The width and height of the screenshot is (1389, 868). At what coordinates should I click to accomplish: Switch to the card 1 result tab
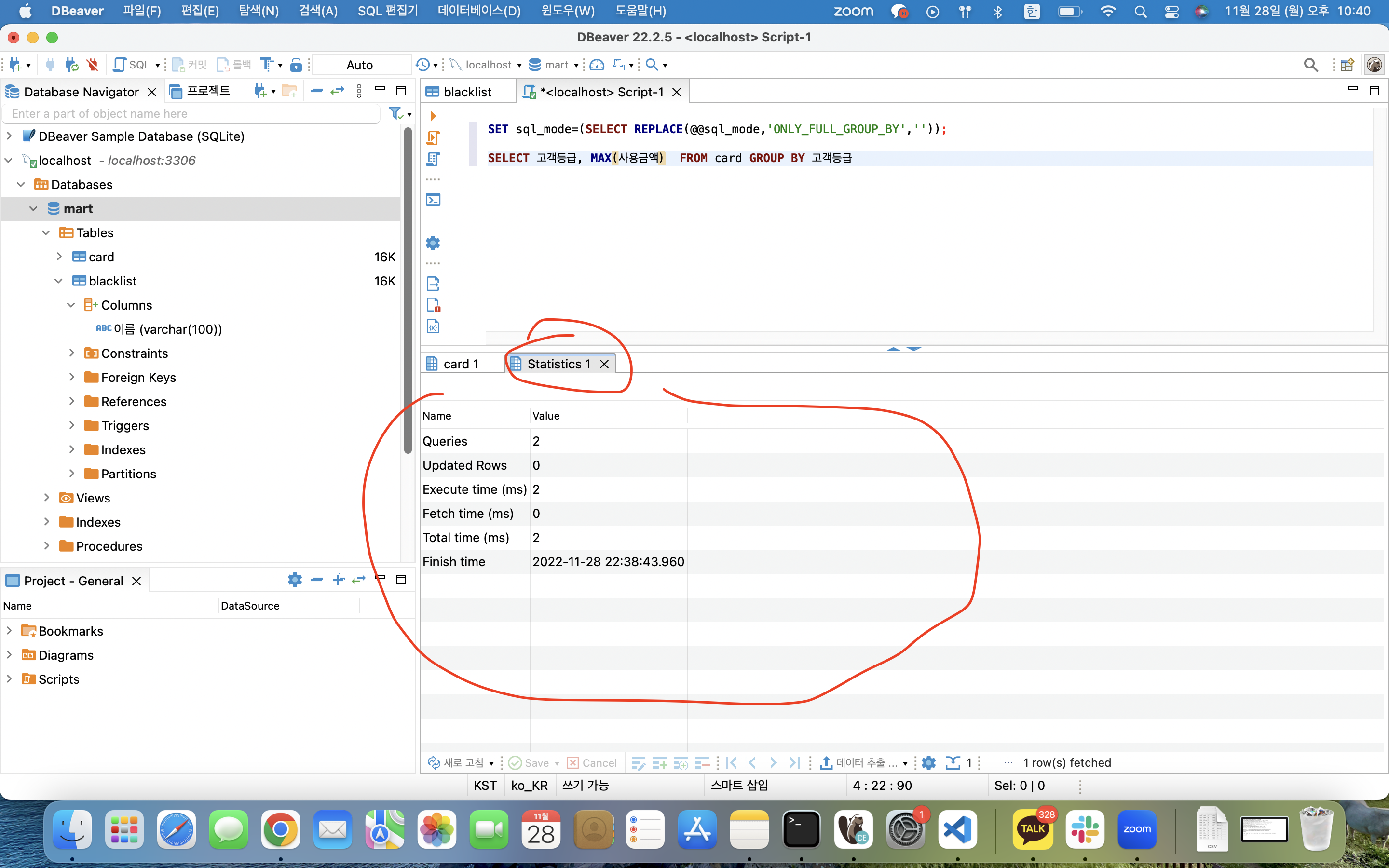pyautogui.click(x=461, y=364)
